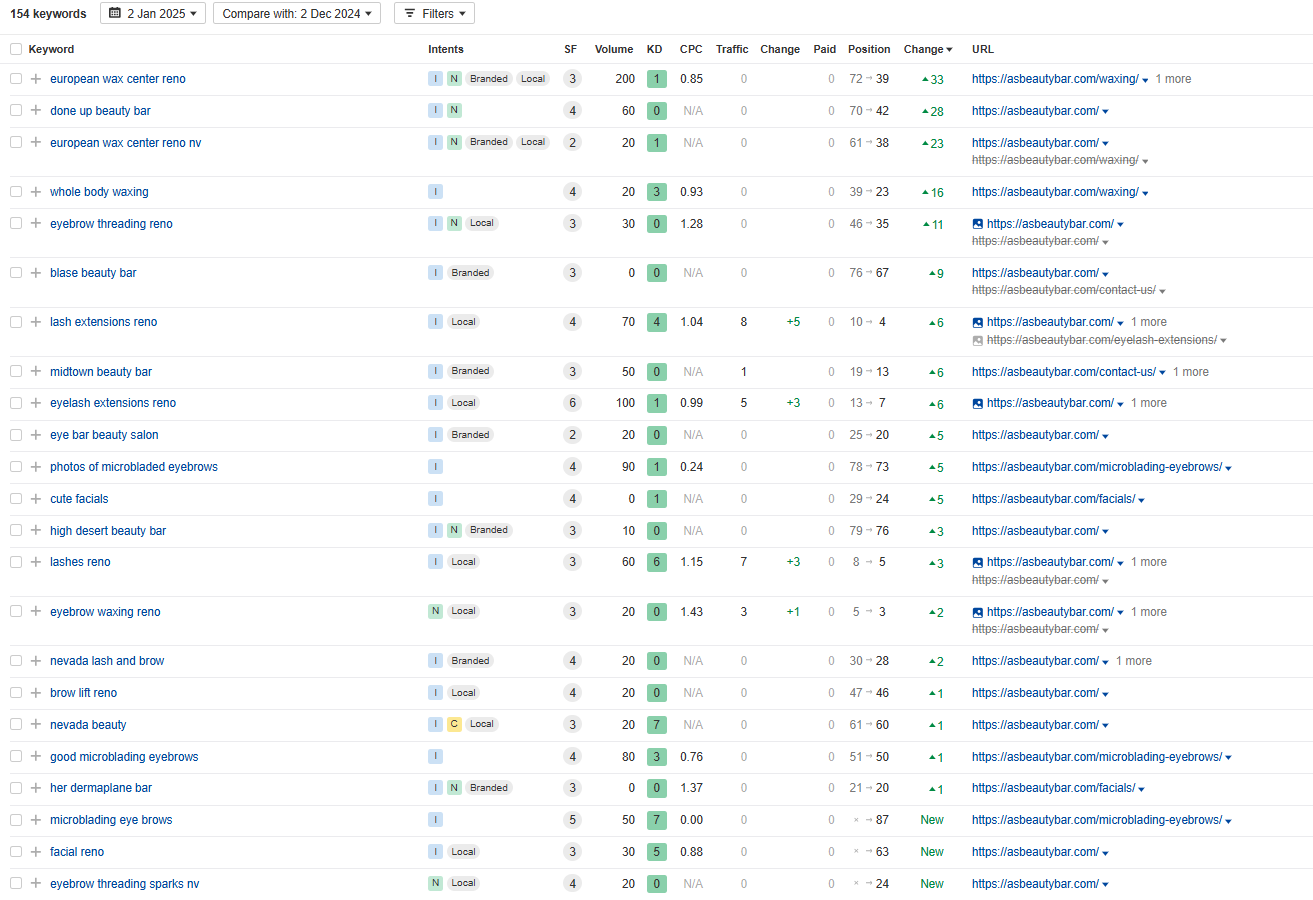Open the Filters button

tap(434, 14)
